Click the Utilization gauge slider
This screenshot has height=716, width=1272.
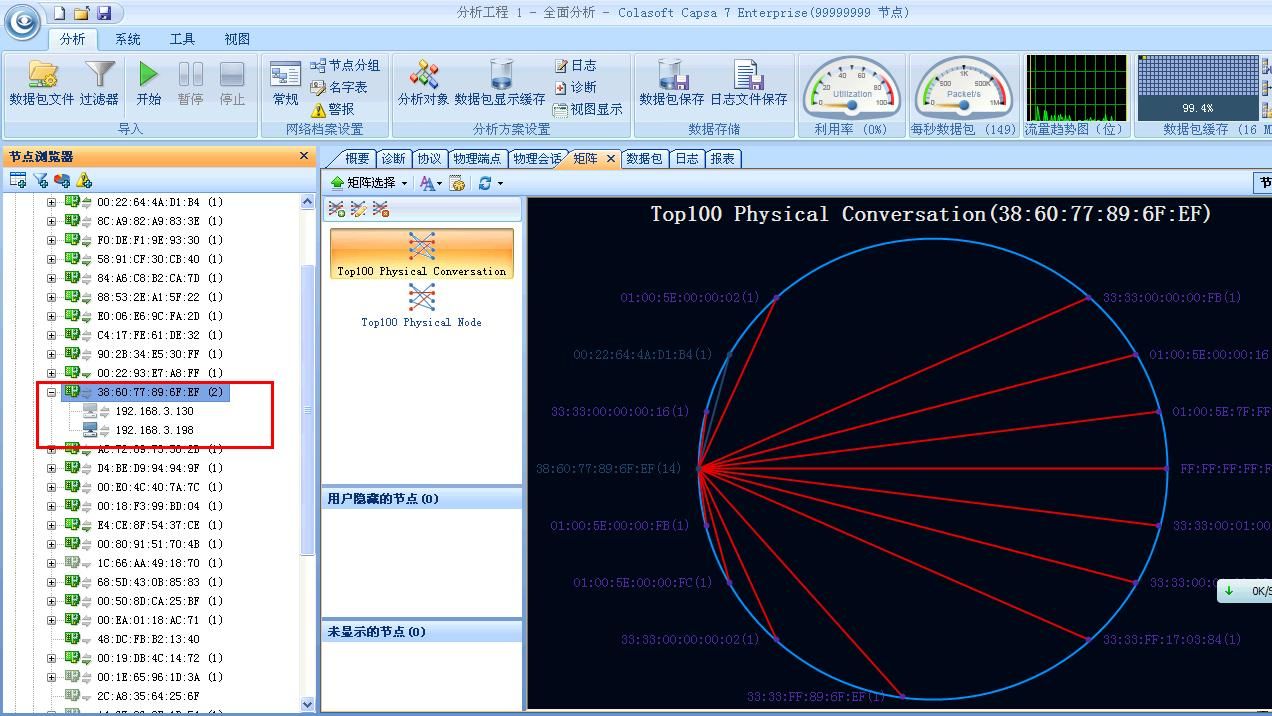(x=852, y=103)
